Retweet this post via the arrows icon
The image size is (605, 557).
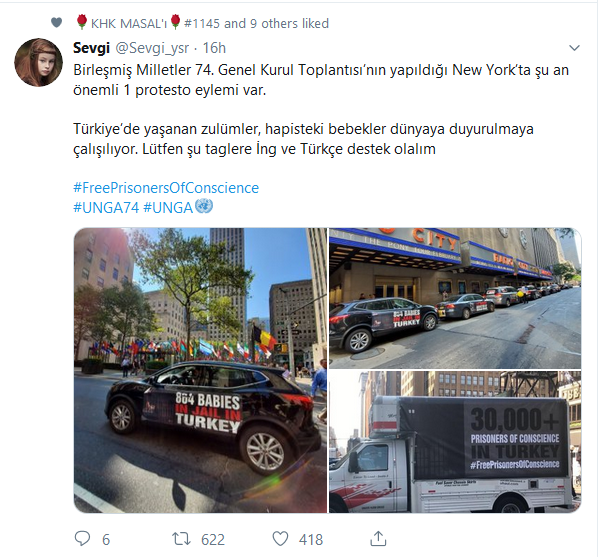click(x=181, y=538)
